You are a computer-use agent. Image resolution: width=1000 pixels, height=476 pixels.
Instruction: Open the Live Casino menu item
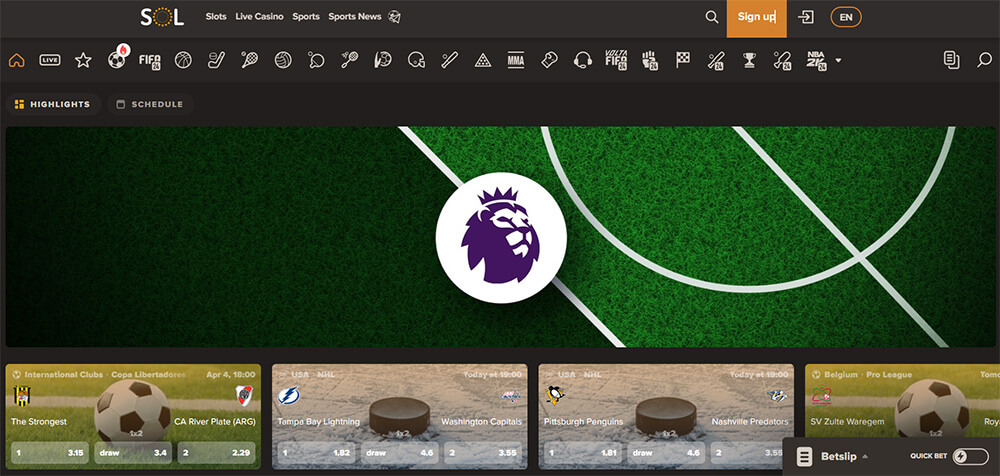point(260,17)
